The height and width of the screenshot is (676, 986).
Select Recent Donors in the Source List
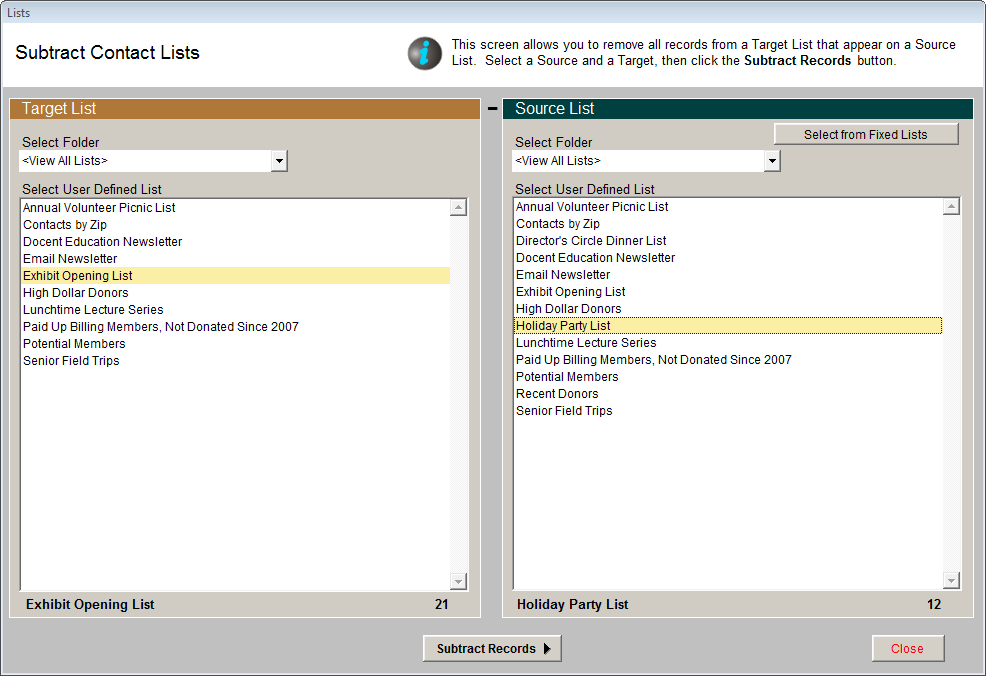[x=557, y=393]
